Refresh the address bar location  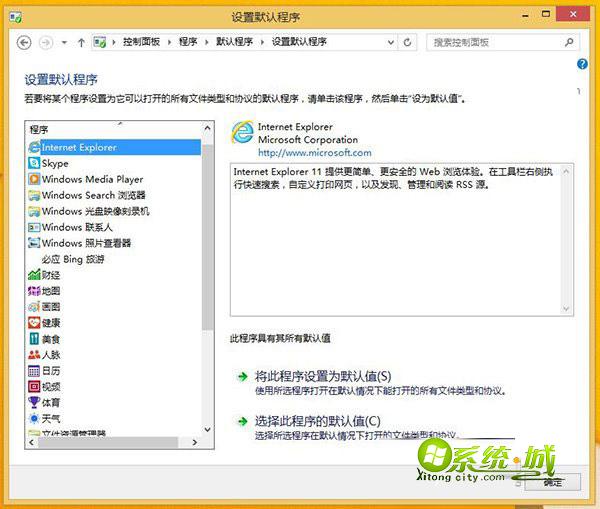click(408, 42)
